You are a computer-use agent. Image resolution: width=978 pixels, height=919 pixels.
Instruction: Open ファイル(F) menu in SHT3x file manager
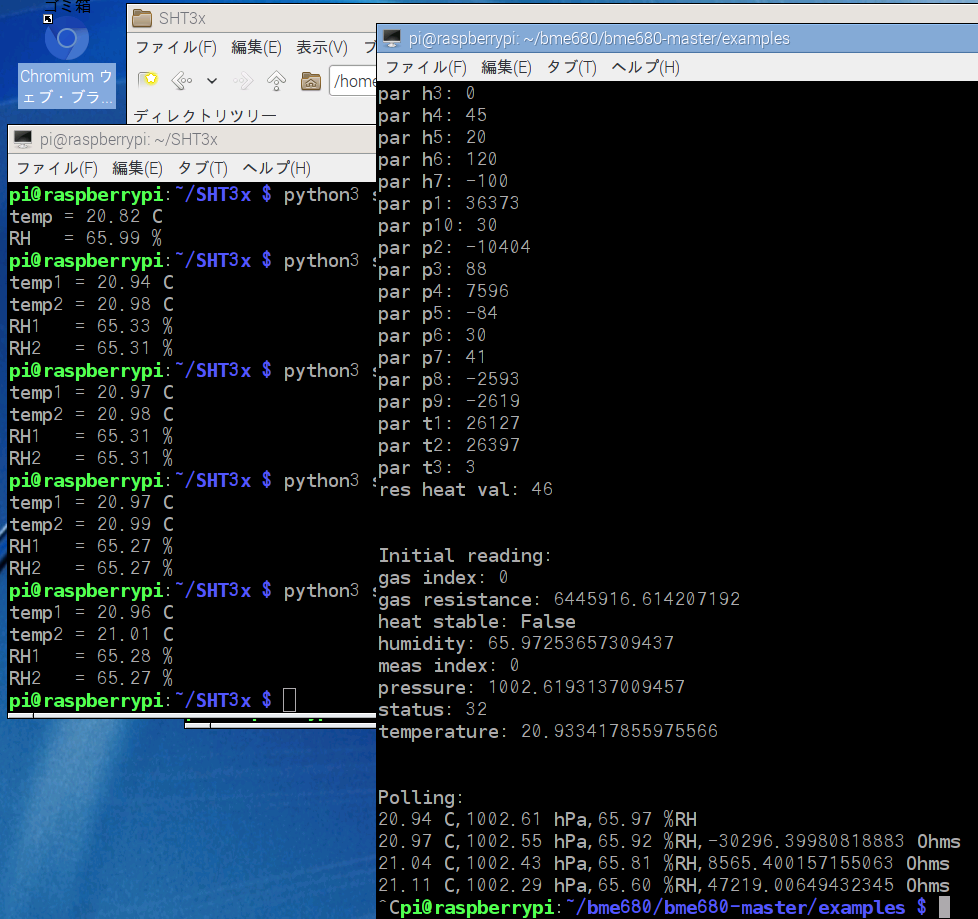(177, 47)
